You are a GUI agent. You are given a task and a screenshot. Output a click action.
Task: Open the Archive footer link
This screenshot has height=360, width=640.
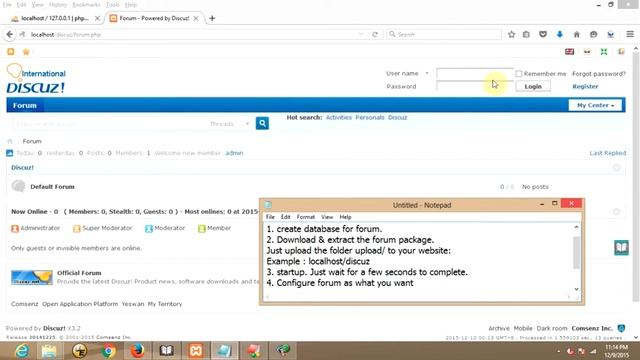pyautogui.click(x=499, y=328)
